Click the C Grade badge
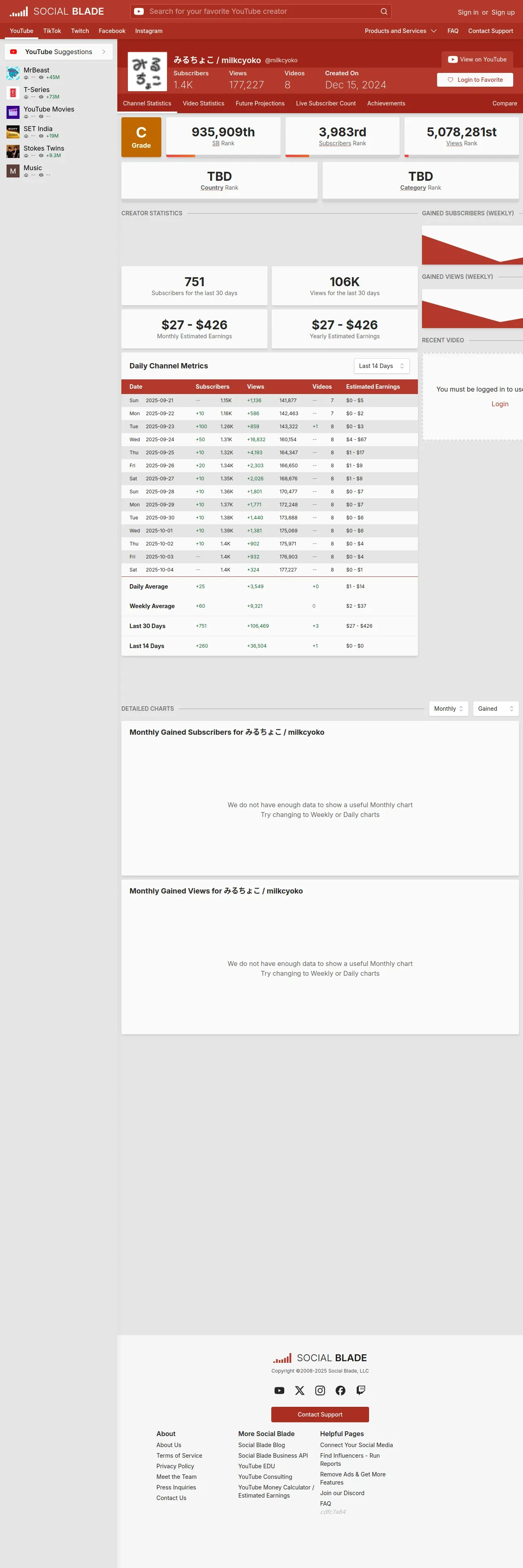This screenshot has height=1568, width=523. [141, 137]
